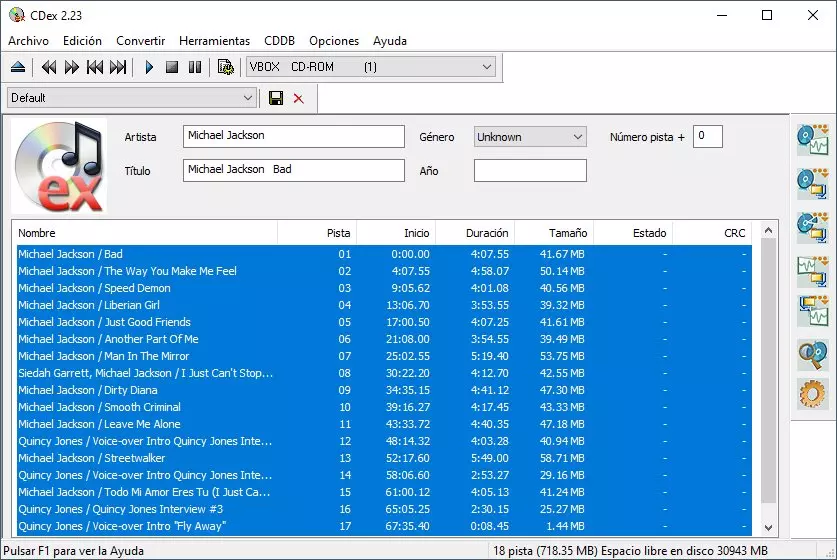The height and width of the screenshot is (560, 837).
Task: Open the CD drive settings icon
Action: (226, 67)
